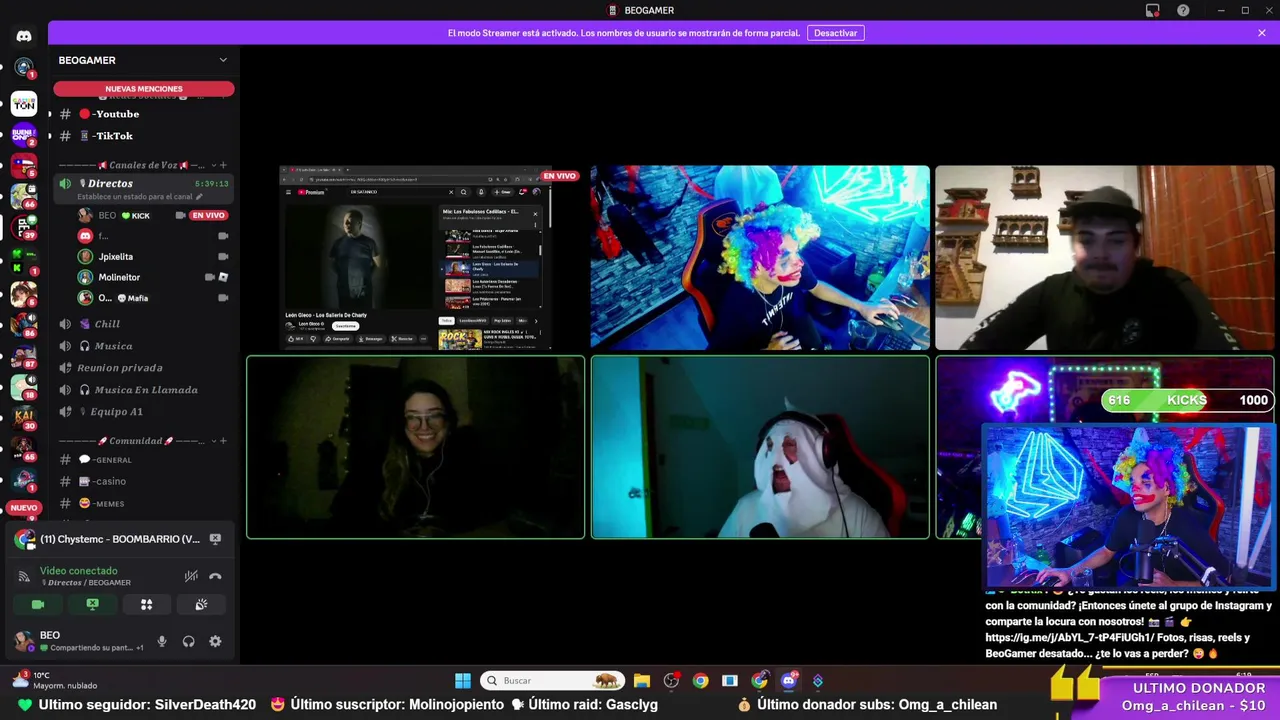Toggle screen share button
The height and width of the screenshot is (720, 1280).
[92, 604]
